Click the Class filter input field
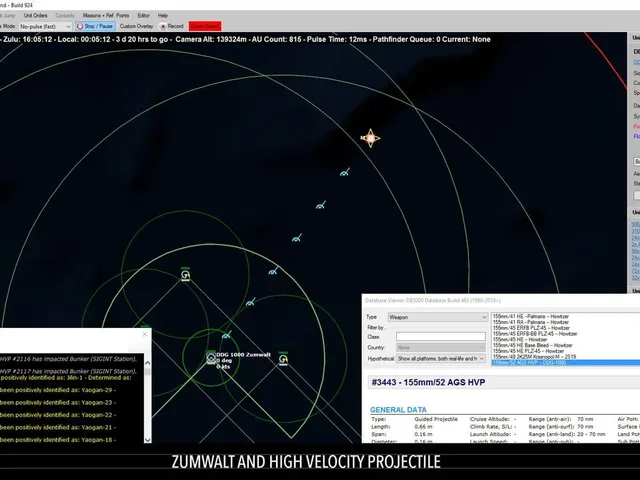640x480 pixels. 441,336
